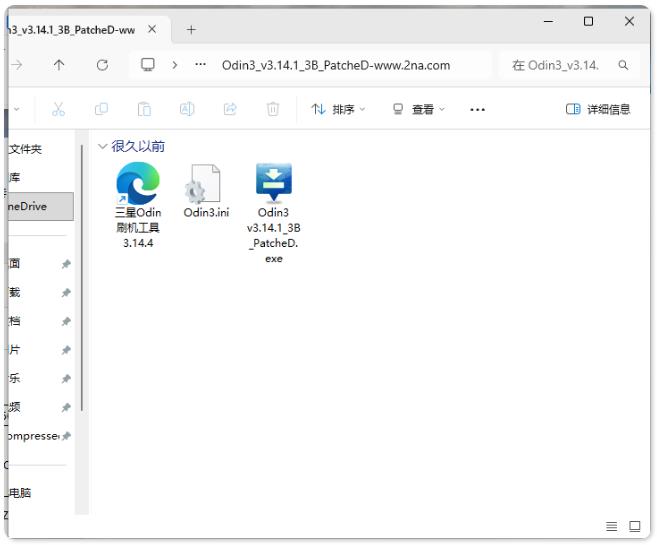Refresh the current folder view
The height and width of the screenshot is (545, 657).
pyautogui.click(x=102, y=65)
